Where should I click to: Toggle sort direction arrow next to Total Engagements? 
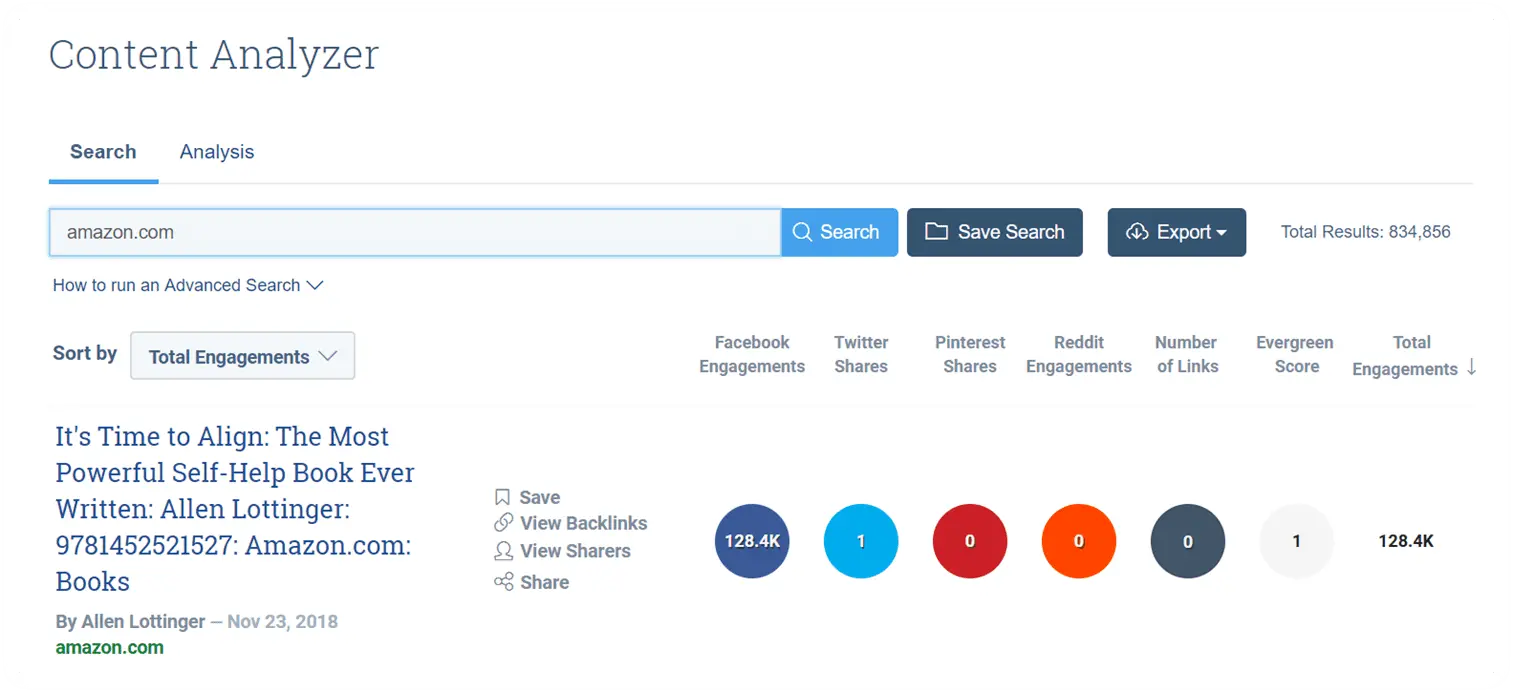(1471, 368)
